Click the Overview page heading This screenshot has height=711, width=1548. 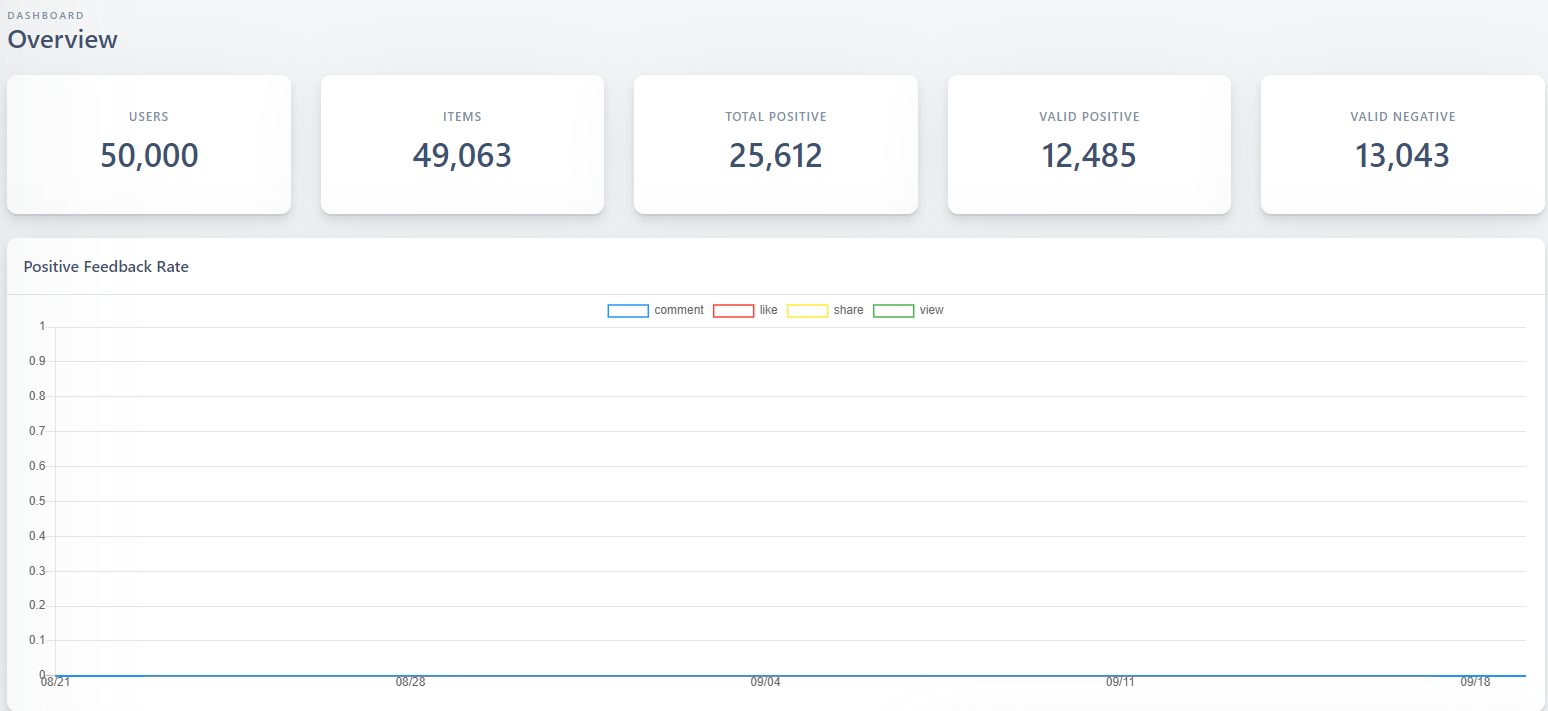point(62,40)
